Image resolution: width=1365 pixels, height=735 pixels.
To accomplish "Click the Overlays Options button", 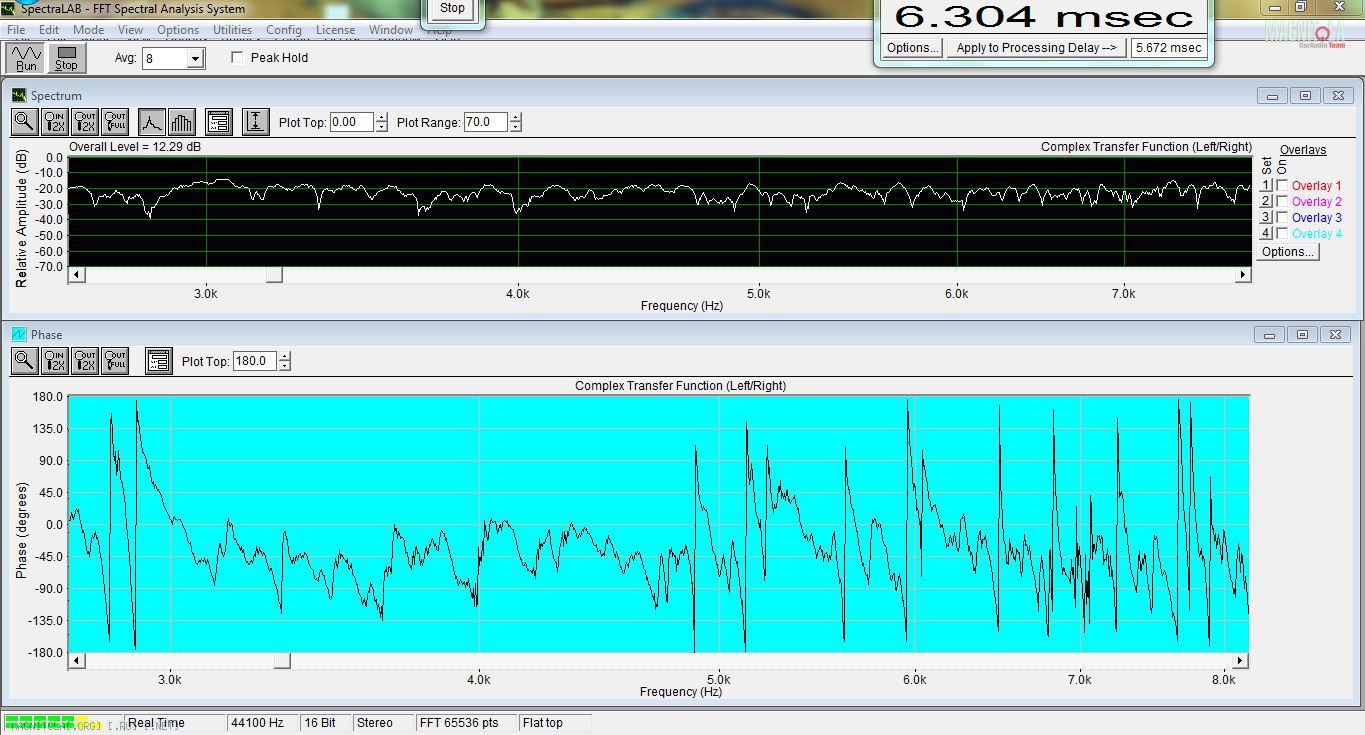I will tap(1287, 252).
